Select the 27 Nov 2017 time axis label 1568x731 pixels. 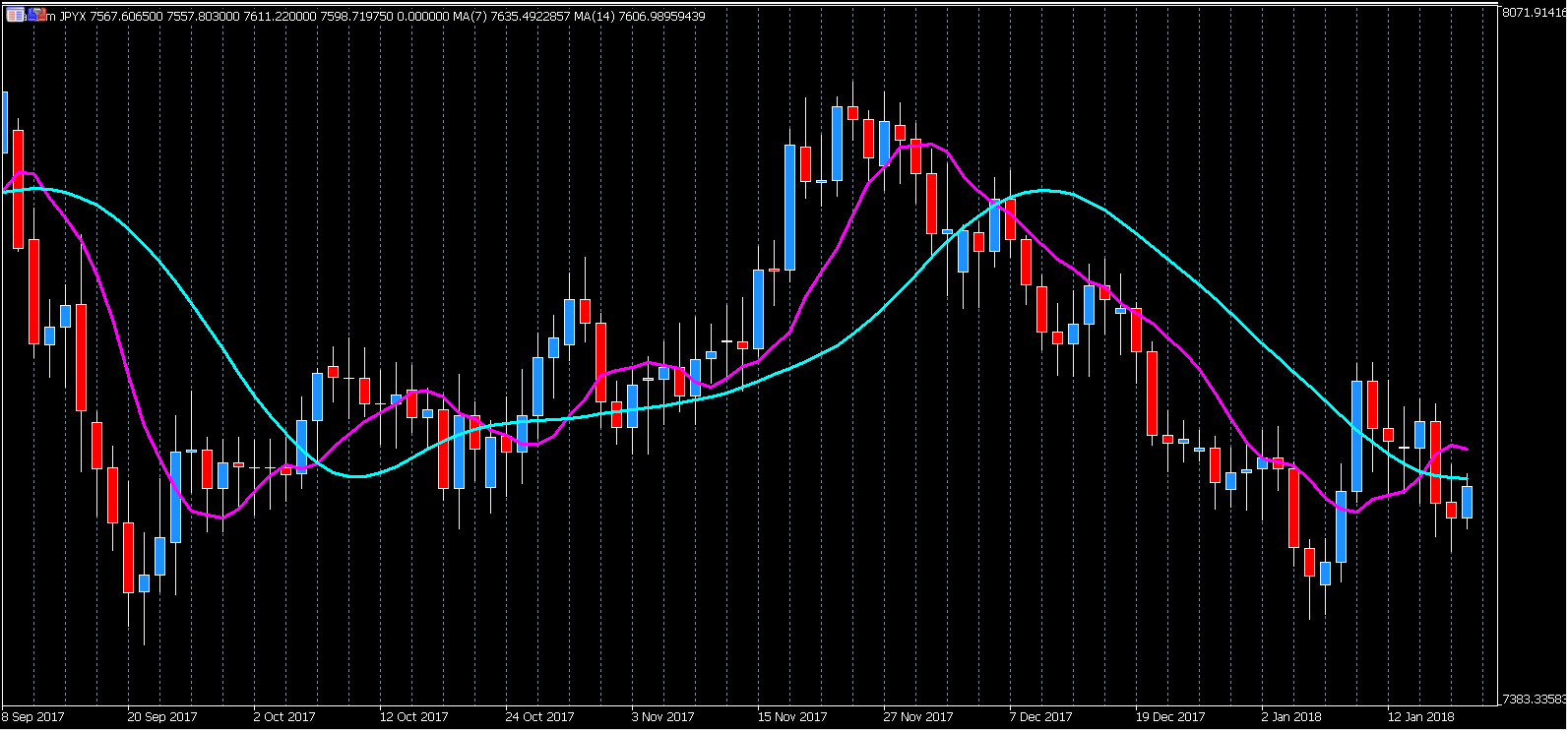tap(918, 717)
